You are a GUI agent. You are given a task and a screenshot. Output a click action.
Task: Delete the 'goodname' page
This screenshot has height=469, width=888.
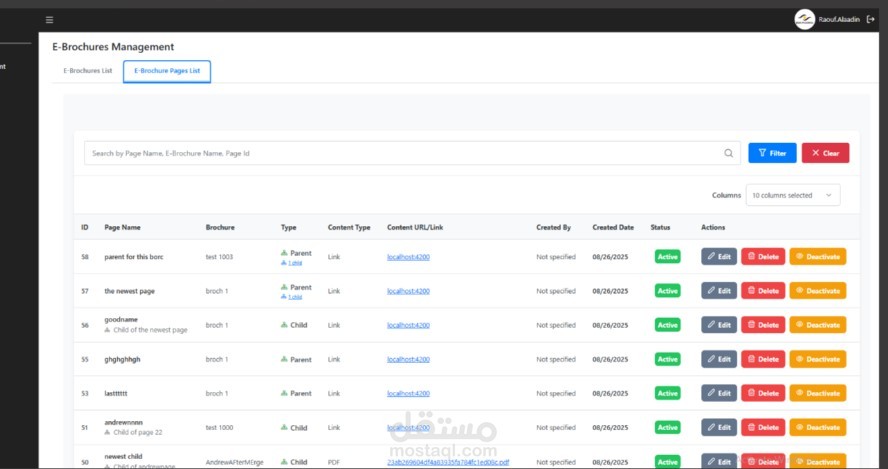(x=763, y=325)
